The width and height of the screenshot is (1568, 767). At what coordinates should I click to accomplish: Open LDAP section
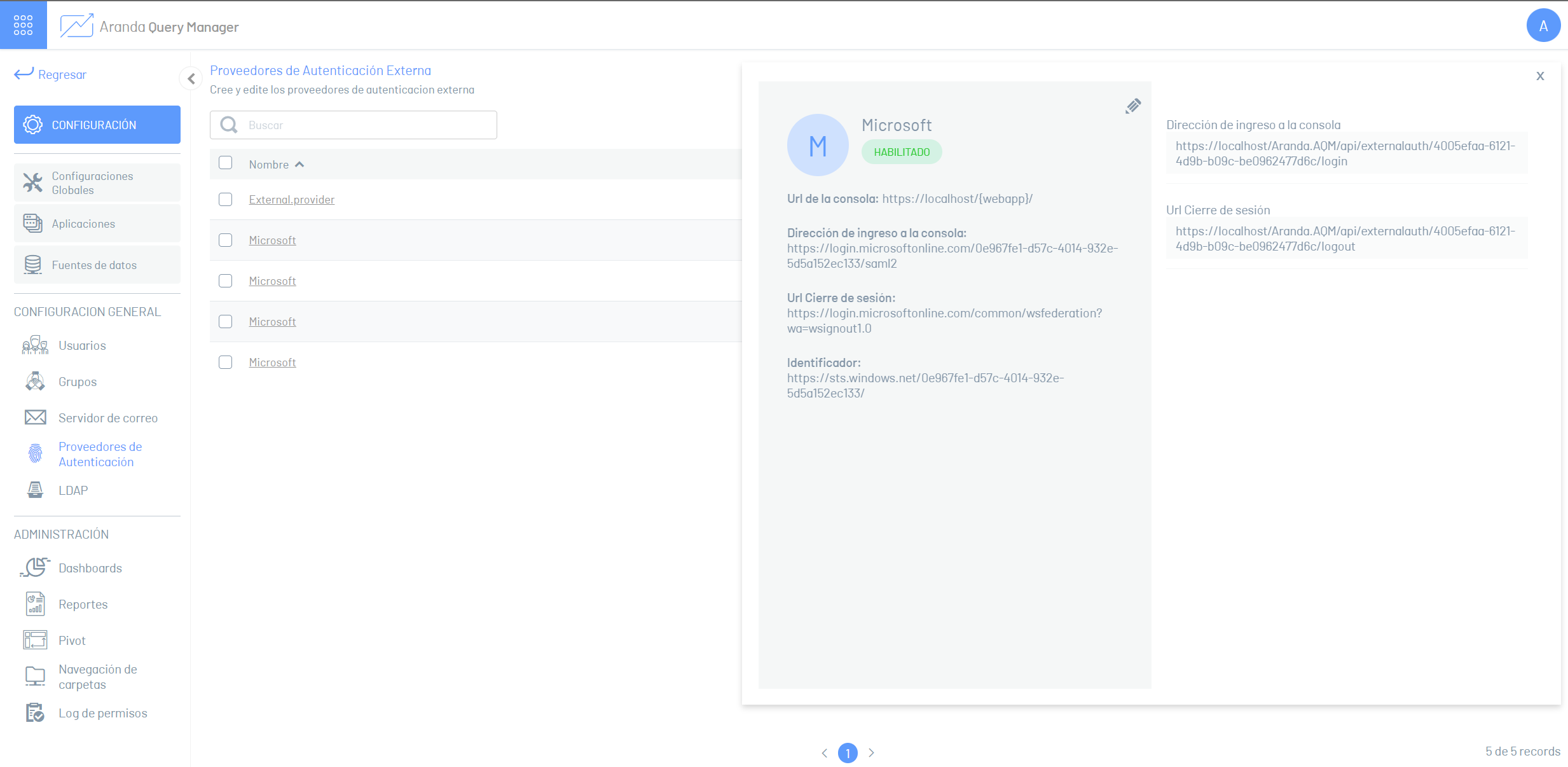(73, 490)
